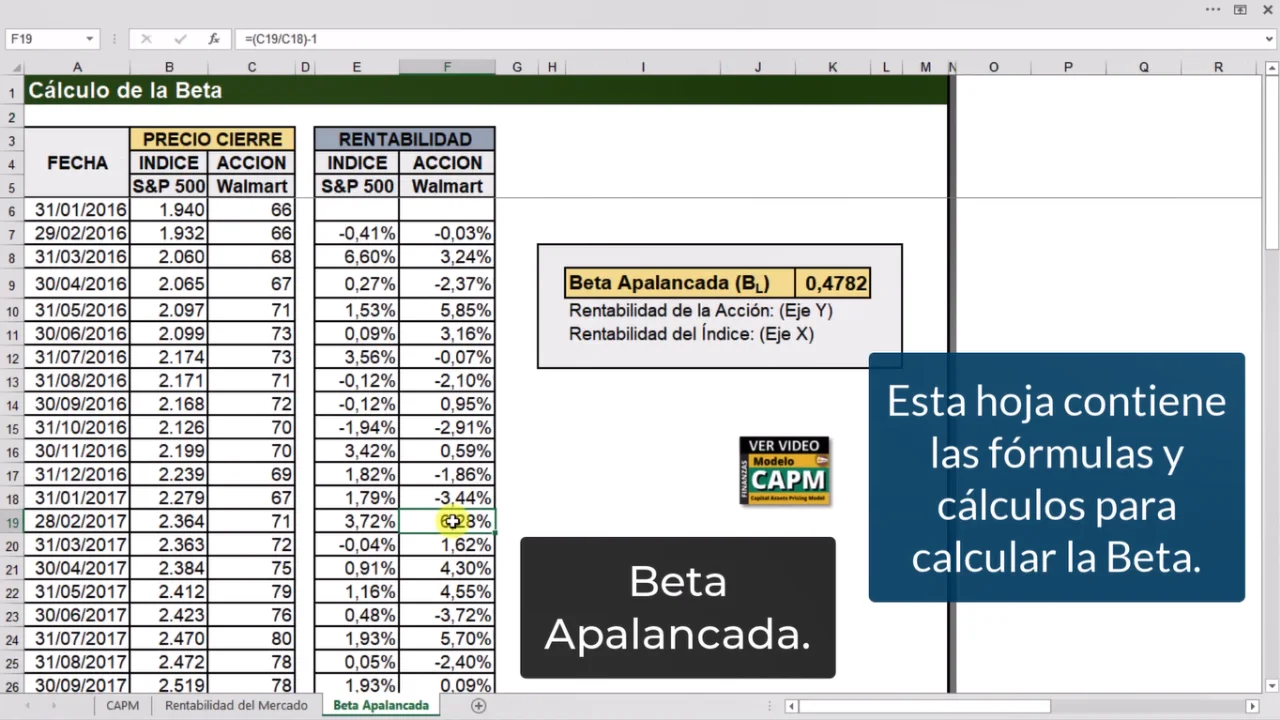Click the PRECIO CIERRE header cell
Viewport: 1280px width, 720px height.
[x=212, y=139]
